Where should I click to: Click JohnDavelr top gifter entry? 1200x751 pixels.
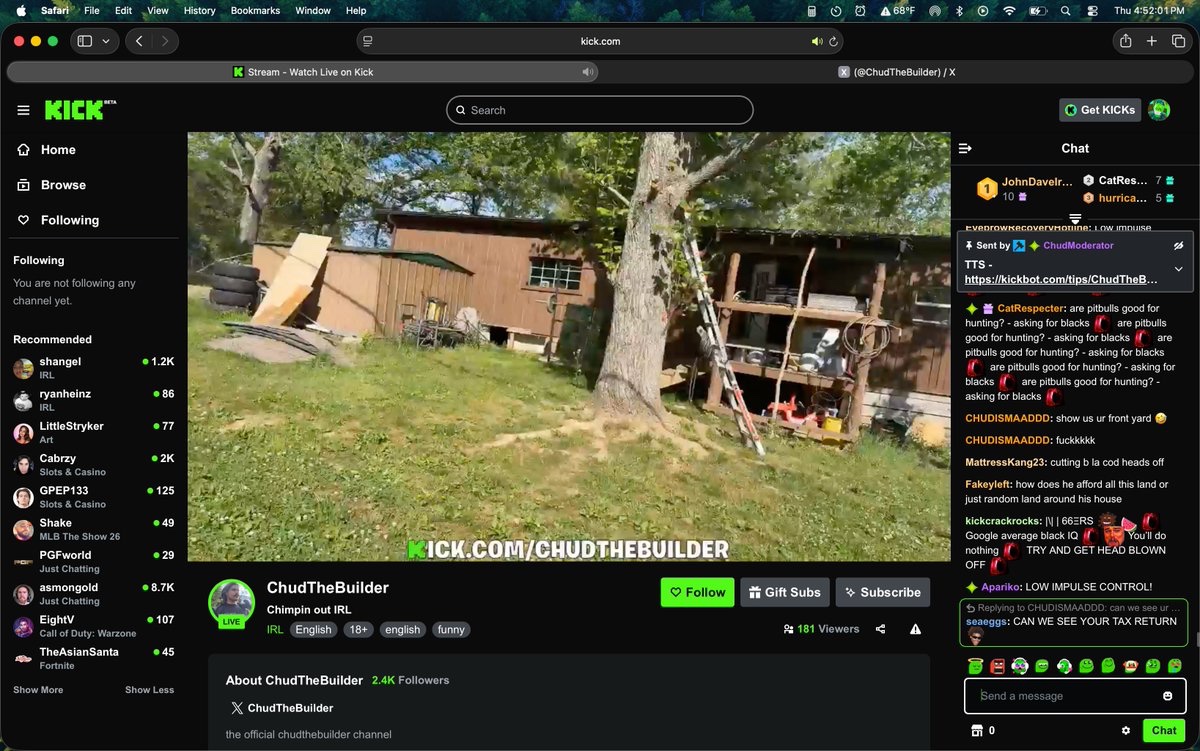click(1024, 188)
